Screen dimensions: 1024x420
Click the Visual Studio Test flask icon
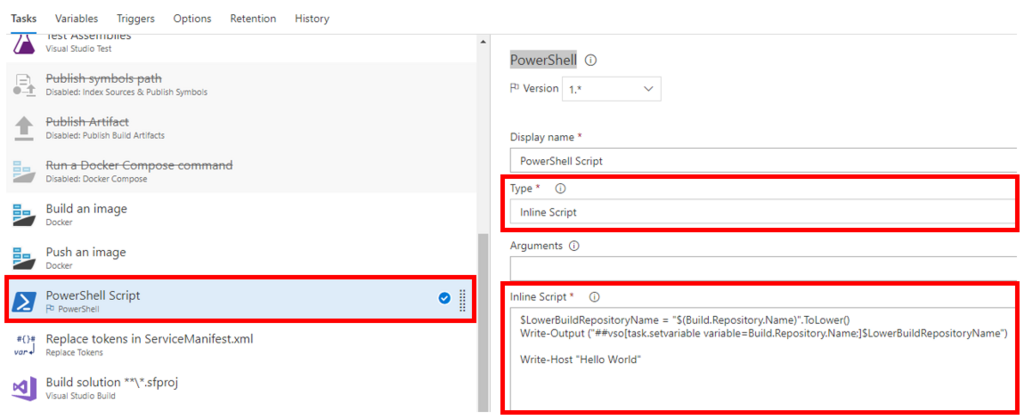pyautogui.click(x=25, y=44)
